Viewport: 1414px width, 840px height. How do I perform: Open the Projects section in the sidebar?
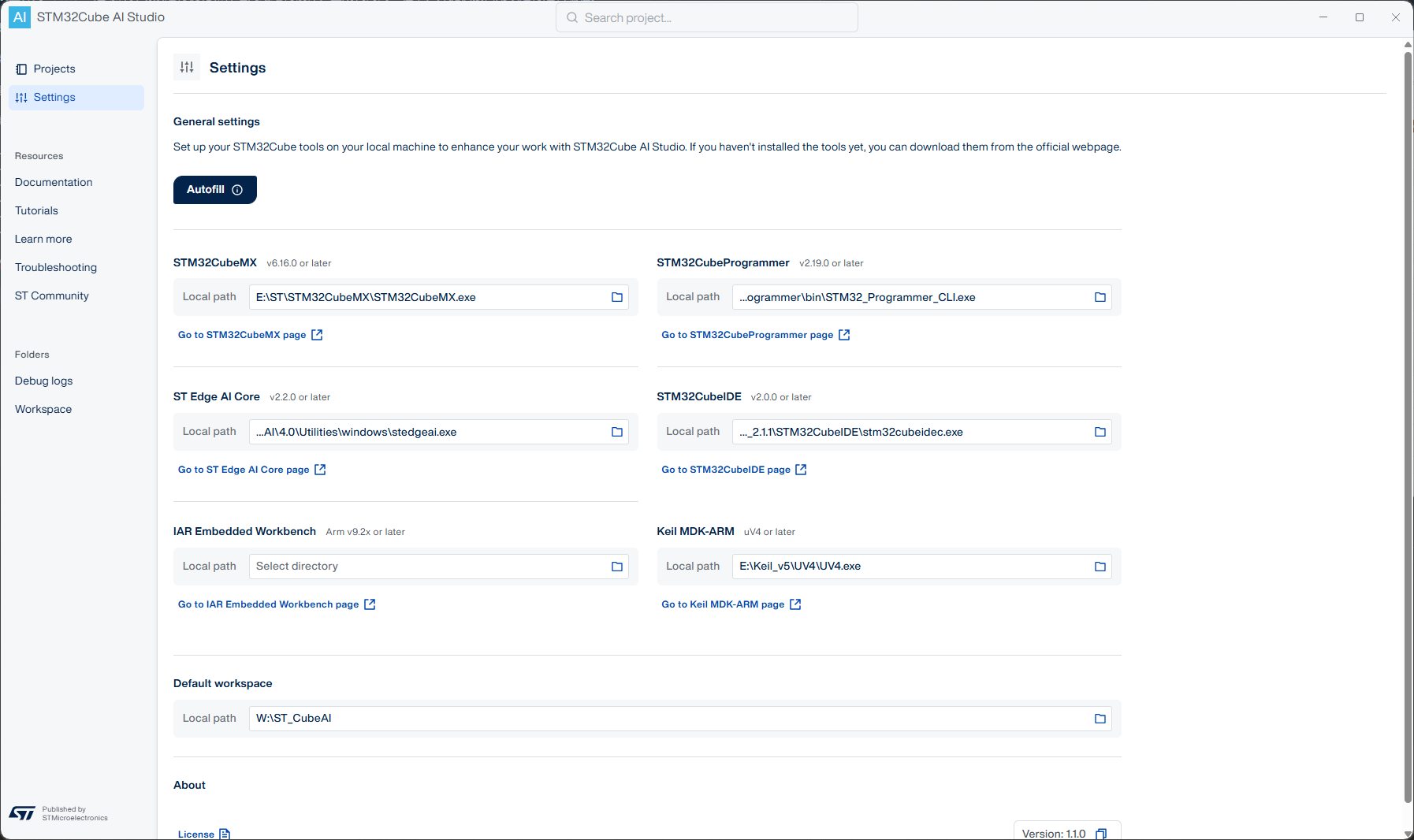76,69
